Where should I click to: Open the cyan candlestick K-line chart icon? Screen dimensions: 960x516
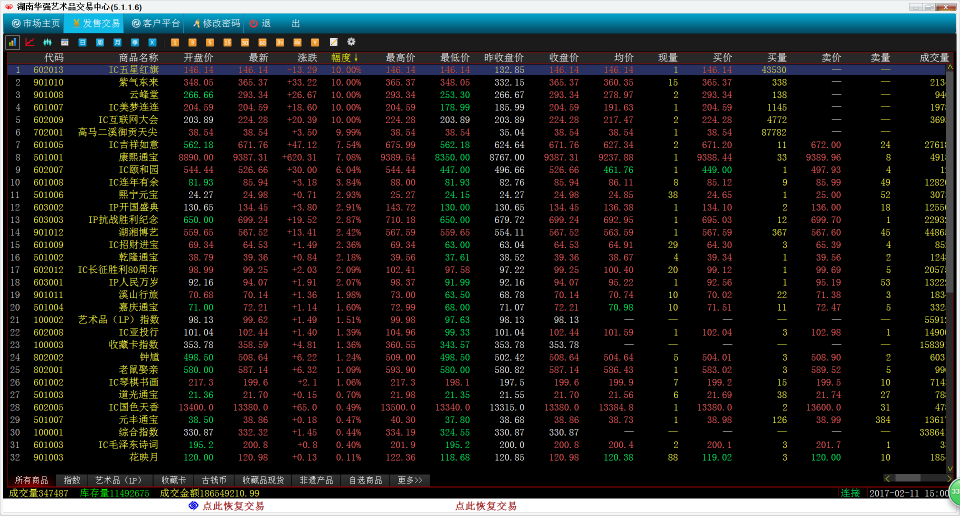point(47,42)
